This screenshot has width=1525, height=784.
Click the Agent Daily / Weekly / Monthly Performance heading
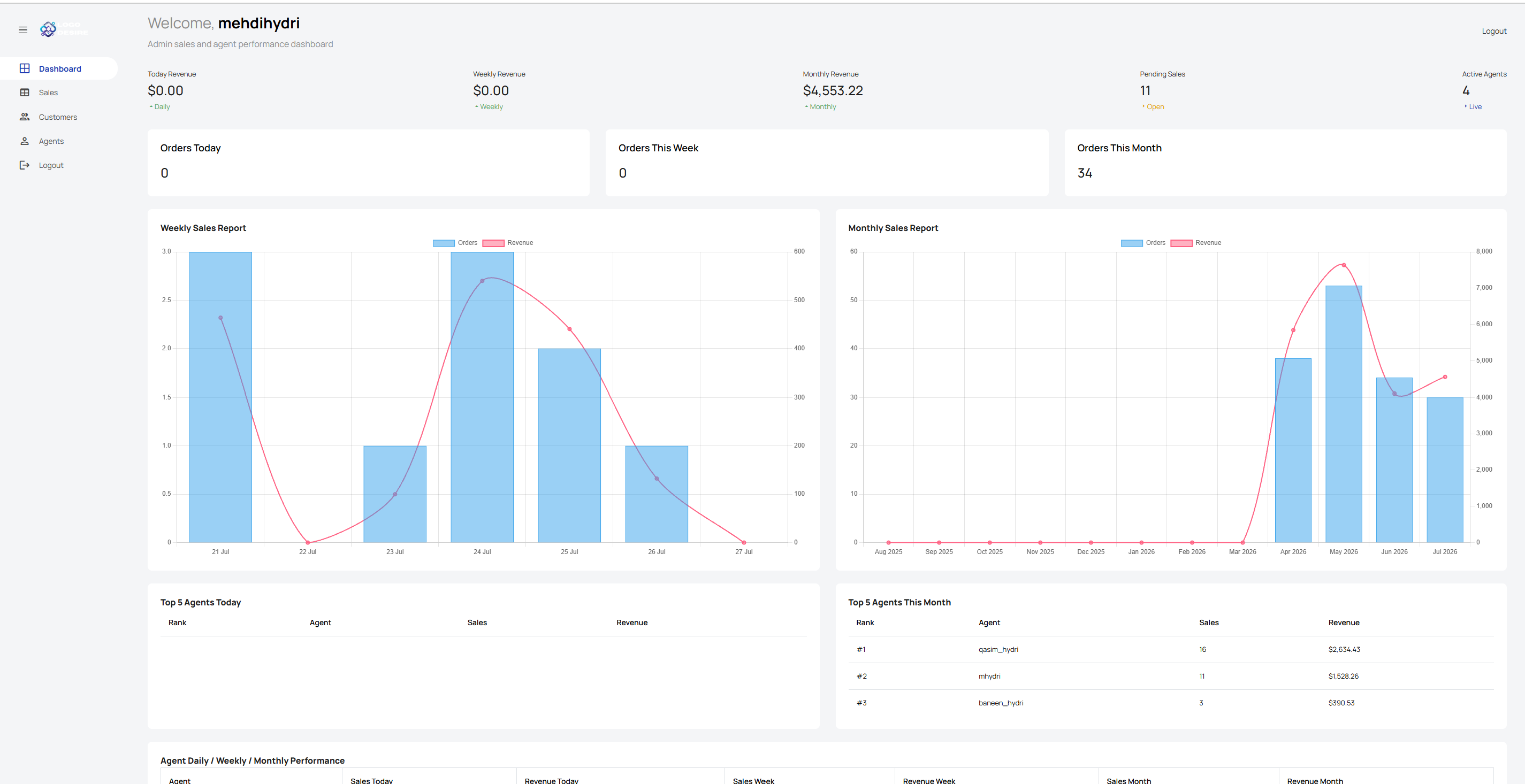pyautogui.click(x=252, y=761)
